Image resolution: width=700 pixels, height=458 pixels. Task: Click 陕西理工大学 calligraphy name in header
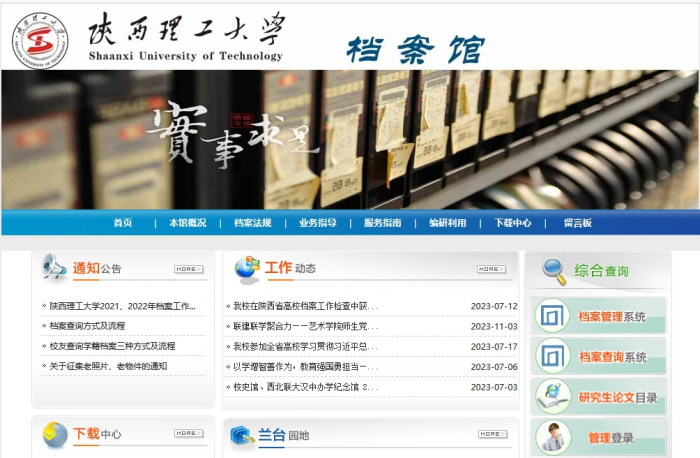coord(187,29)
